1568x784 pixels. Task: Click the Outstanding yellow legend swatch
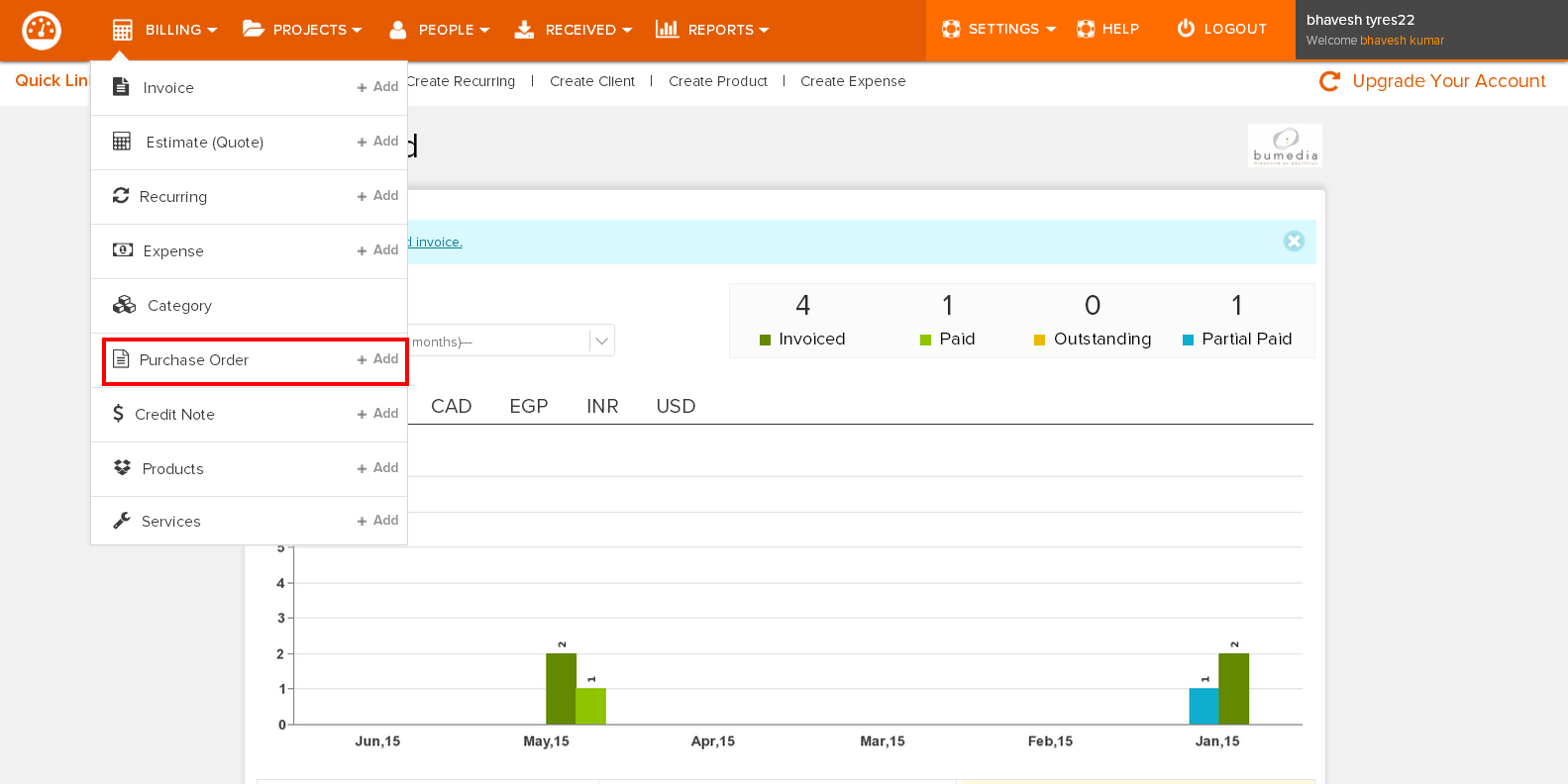pos(1039,340)
